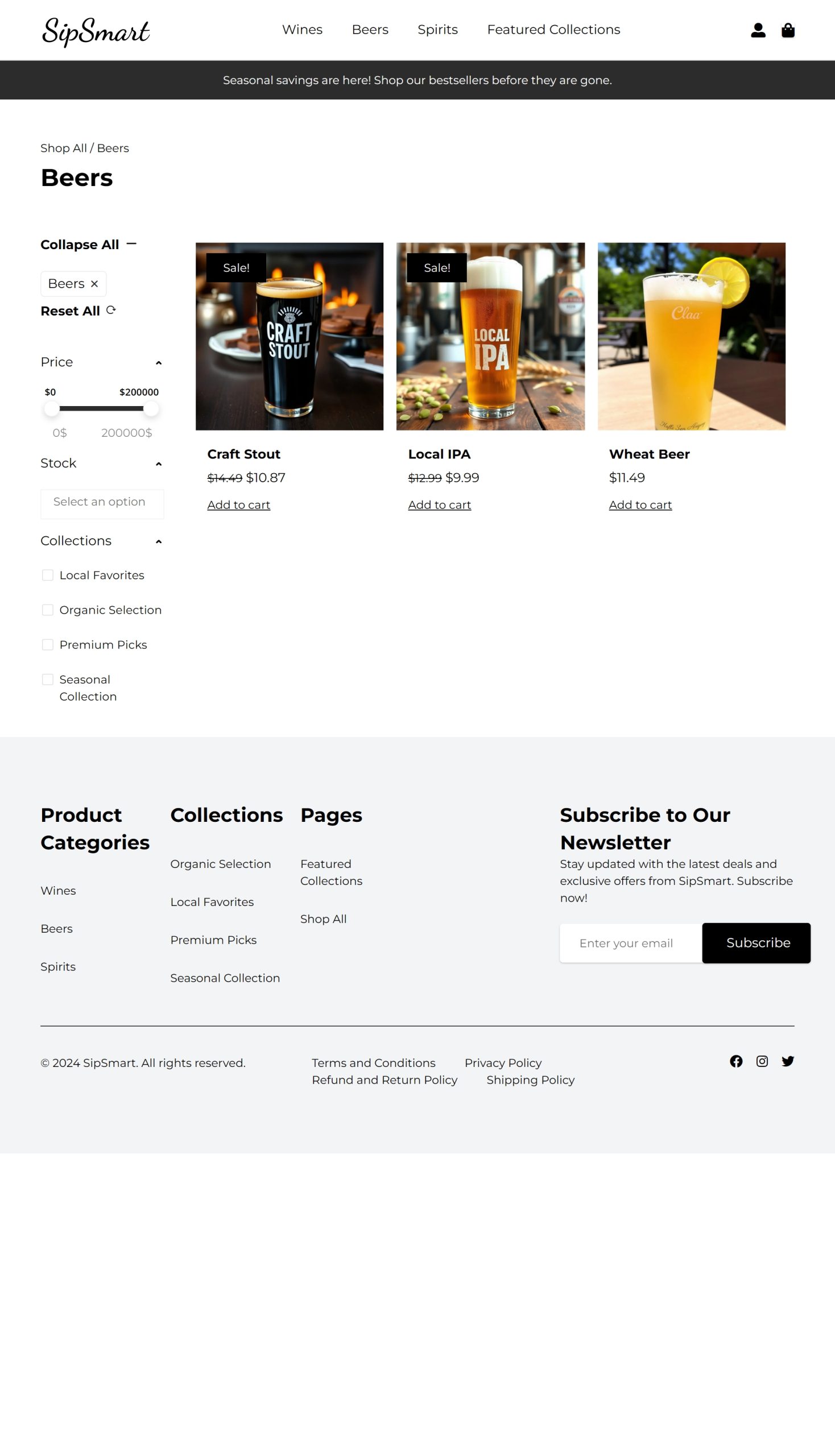Open the Wines menu in the header
The width and height of the screenshot is (835, 1456).
click(302, 29)
